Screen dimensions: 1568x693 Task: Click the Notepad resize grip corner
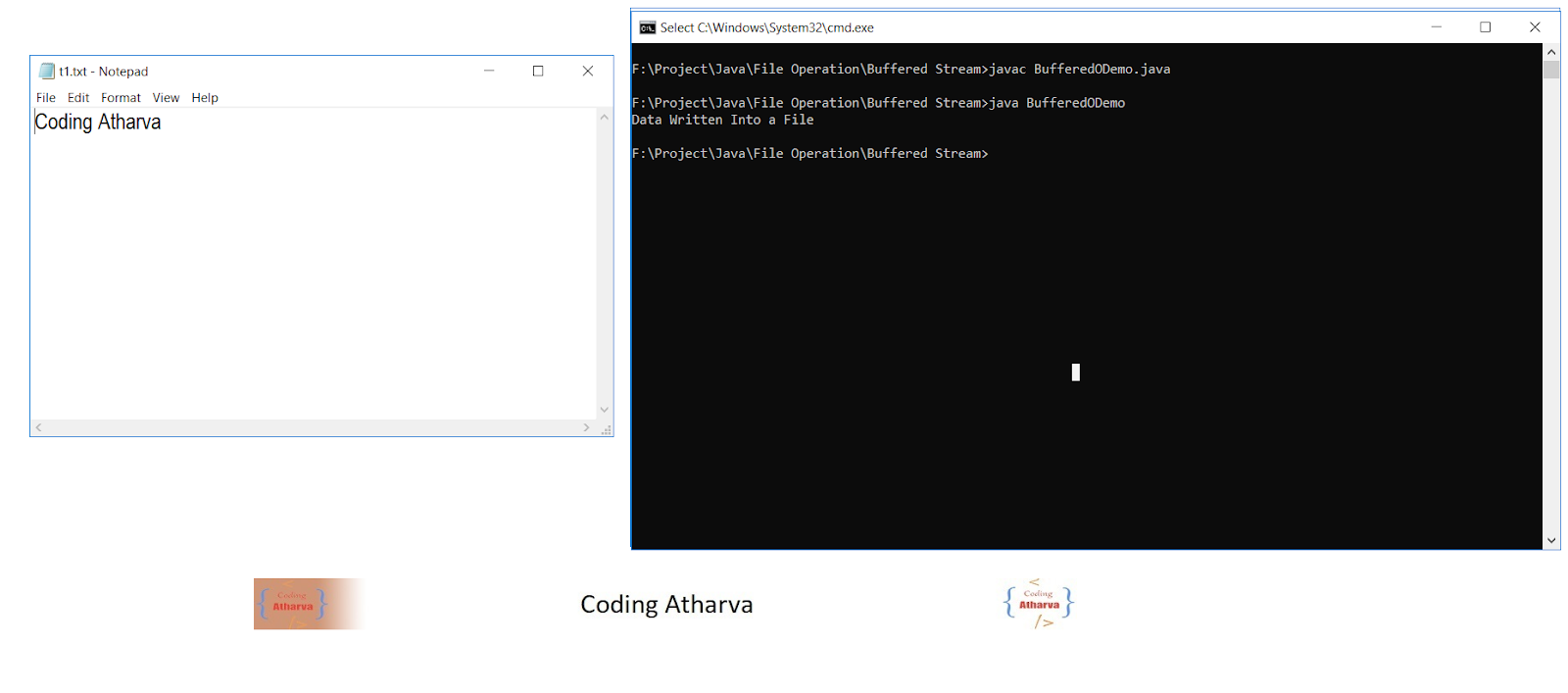606,429
